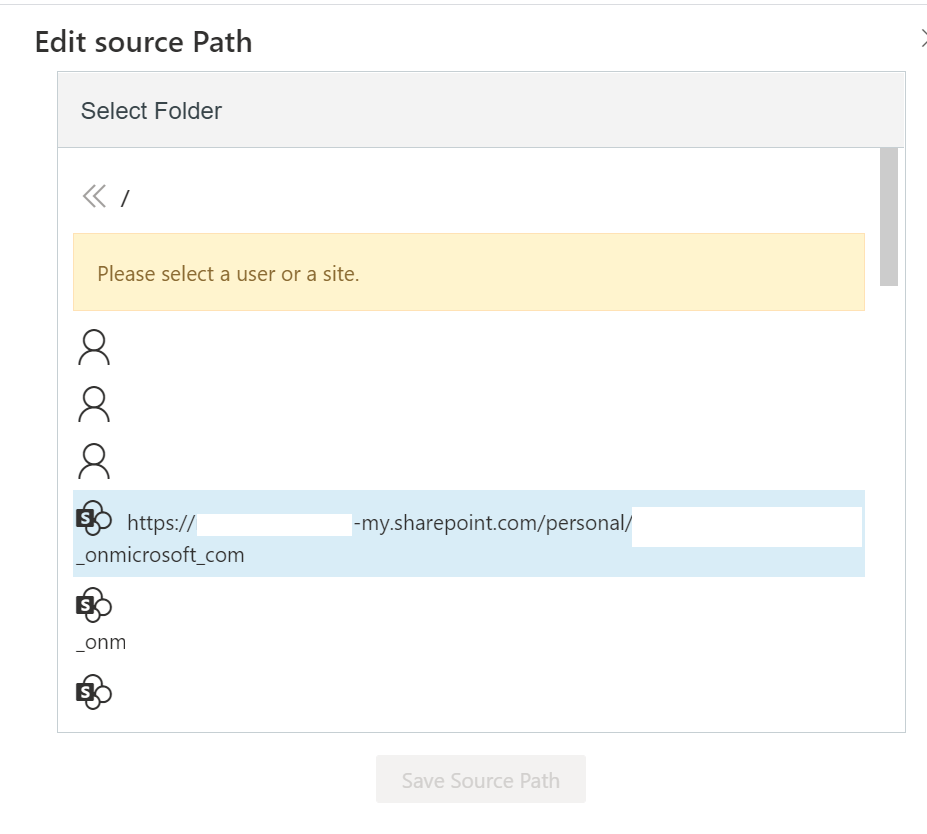Image resolution: width=927 pixels, height=834 pixels.
Task: Select the site labeled _onm
Action: pos(101,642)
